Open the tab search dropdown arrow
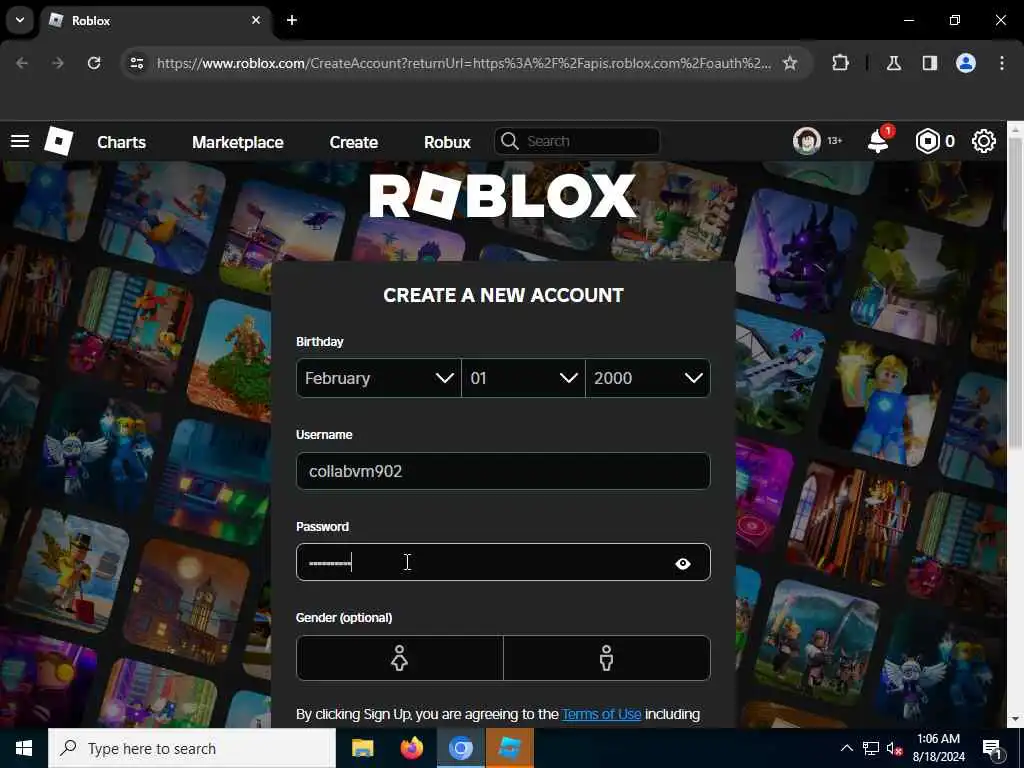The width and height of the screenshot is (1024, 768). (20, 20)
